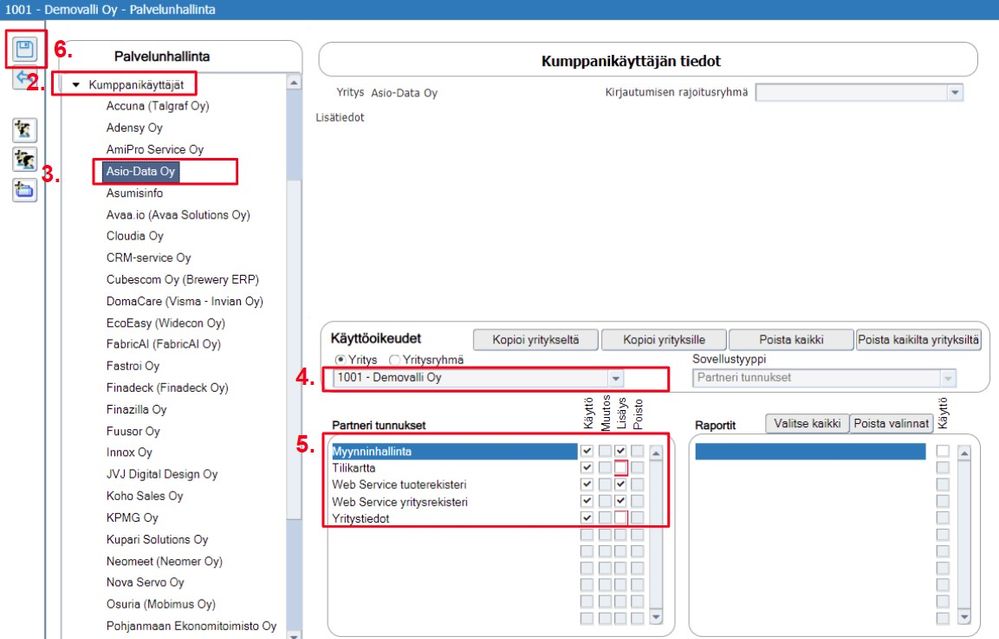Click Kopioi yrityksille button
999x639 pixels.
(664, 340)
